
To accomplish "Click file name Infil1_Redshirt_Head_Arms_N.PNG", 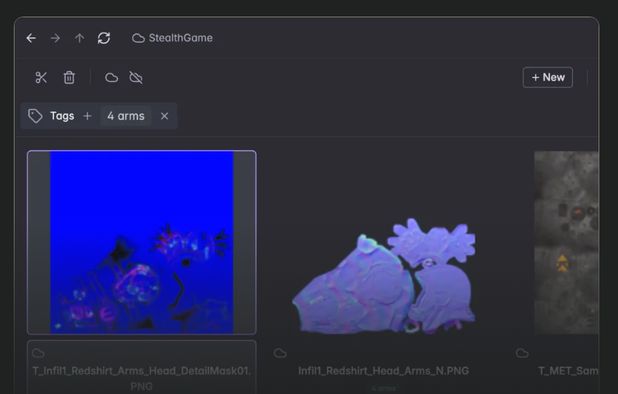I will [383, 371].
